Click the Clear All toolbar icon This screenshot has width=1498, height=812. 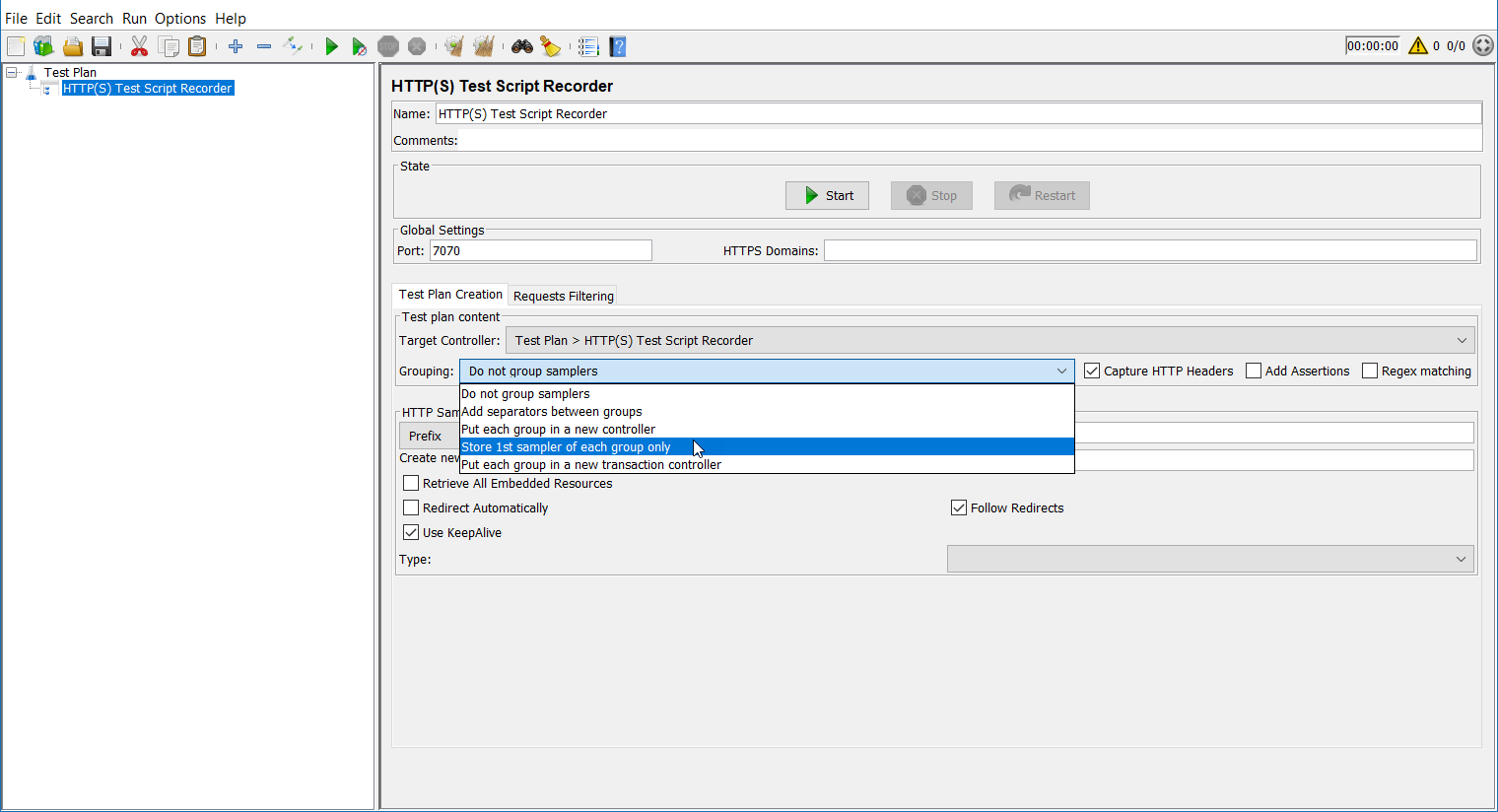click(483, 46)
